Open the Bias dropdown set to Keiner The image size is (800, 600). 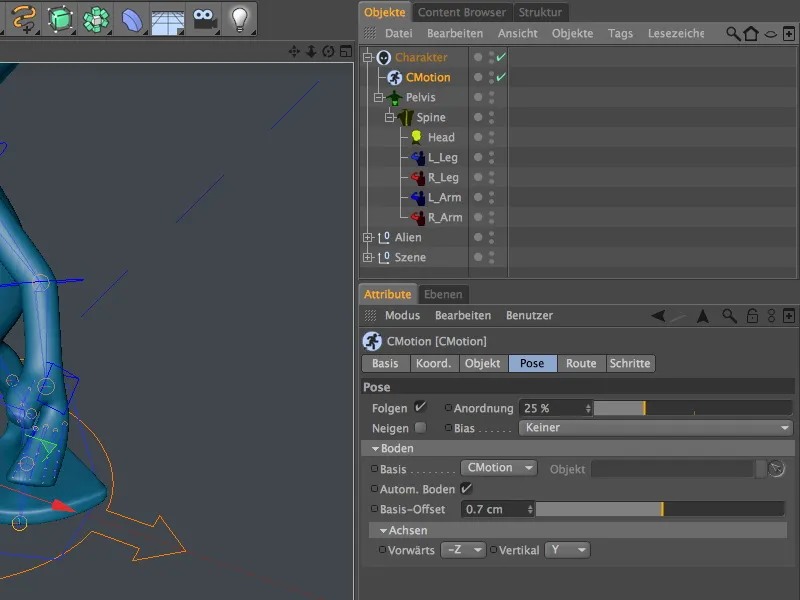pos(656,428)
